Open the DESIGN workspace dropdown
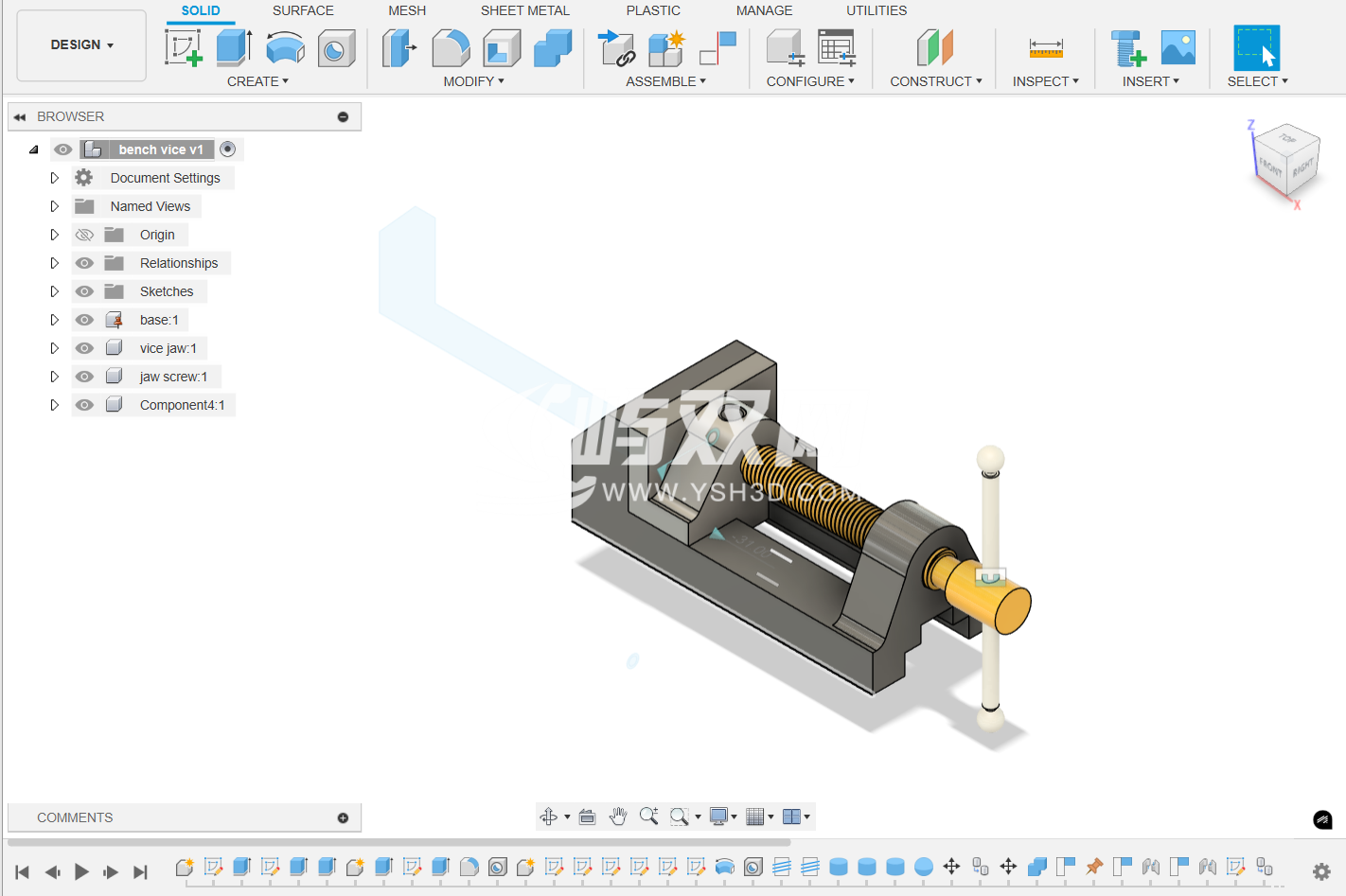The width and height of the screenshot is (1346, 896). click(81, 44)
